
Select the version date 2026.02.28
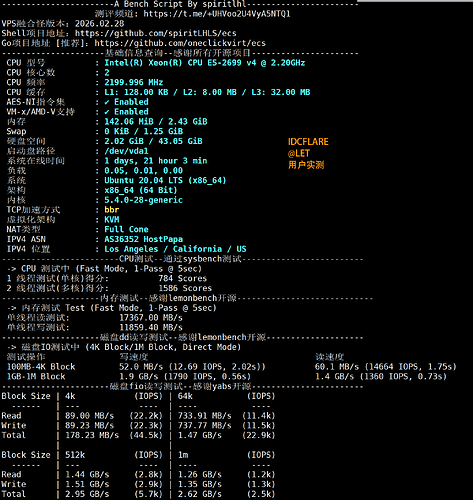pyautogui.click(x=100, y=24)
